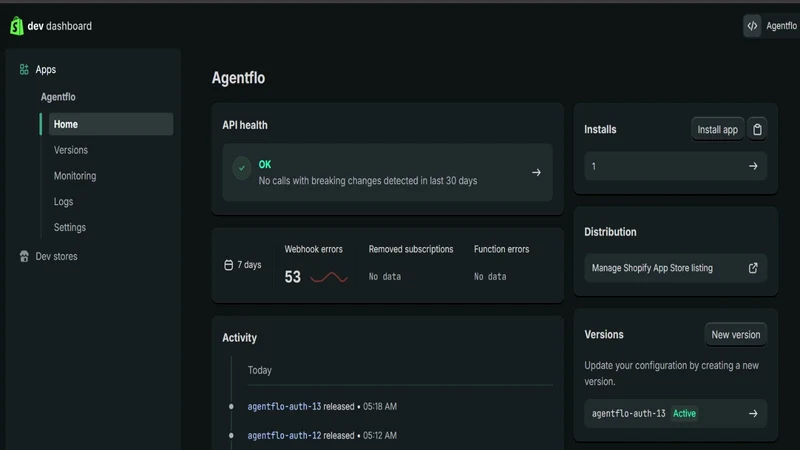This screenshot has width=800, height=450.
Task: Click the Removed subscriptions label
Action: (411, 249)
